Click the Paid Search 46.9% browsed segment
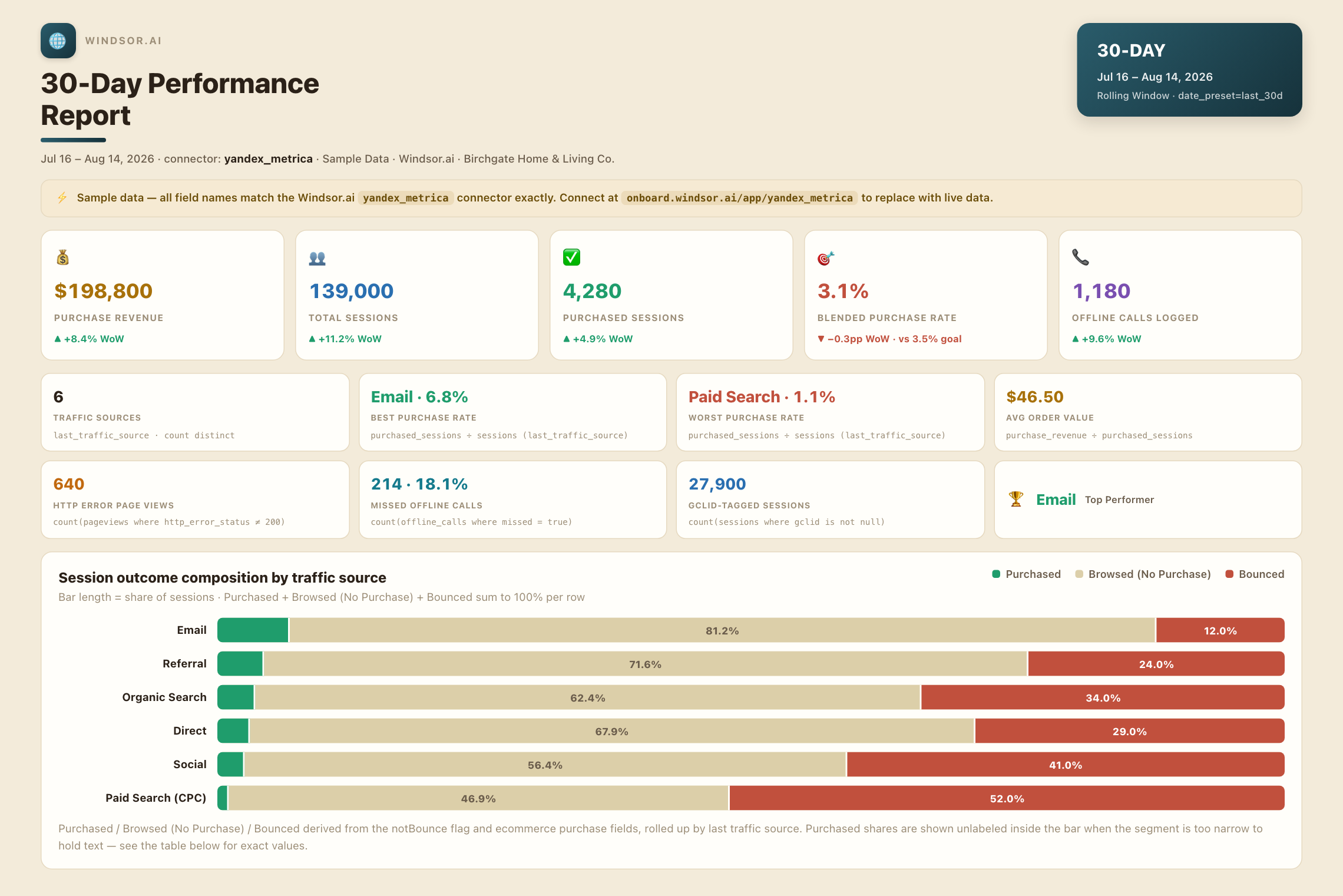 pos(478,798)
